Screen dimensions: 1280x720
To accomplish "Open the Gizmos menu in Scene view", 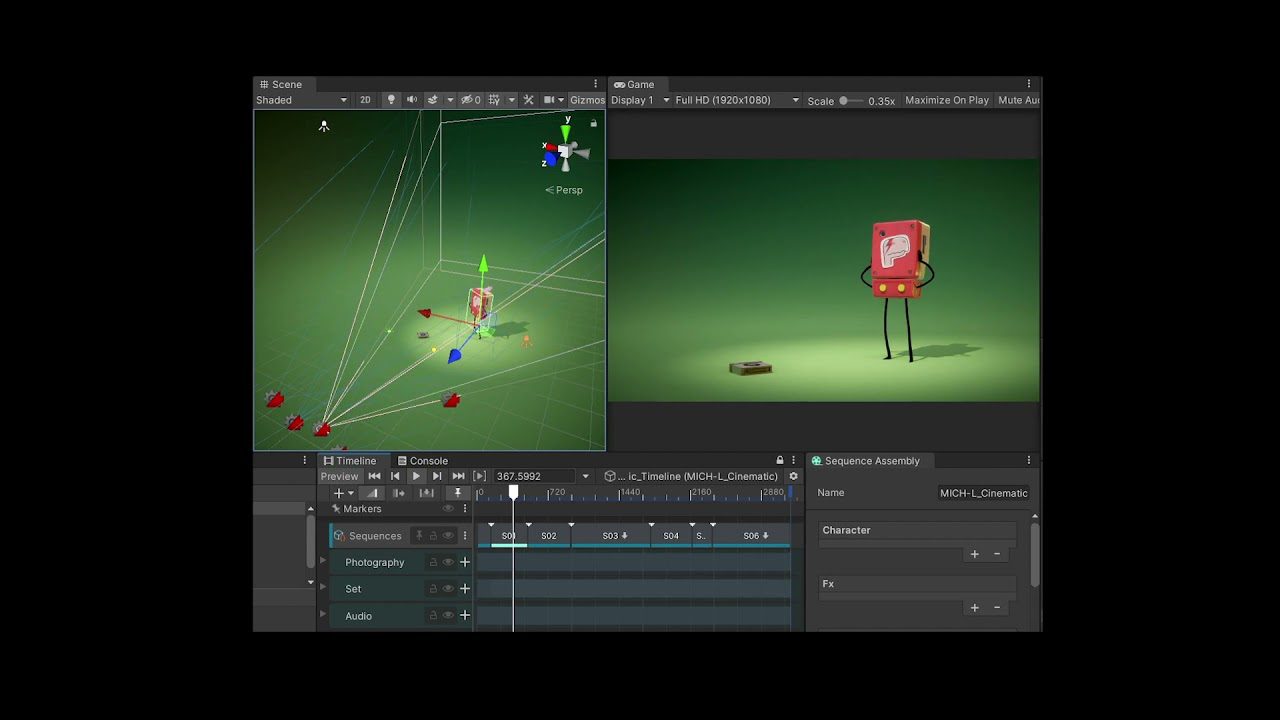I will [x=587, y=100].
